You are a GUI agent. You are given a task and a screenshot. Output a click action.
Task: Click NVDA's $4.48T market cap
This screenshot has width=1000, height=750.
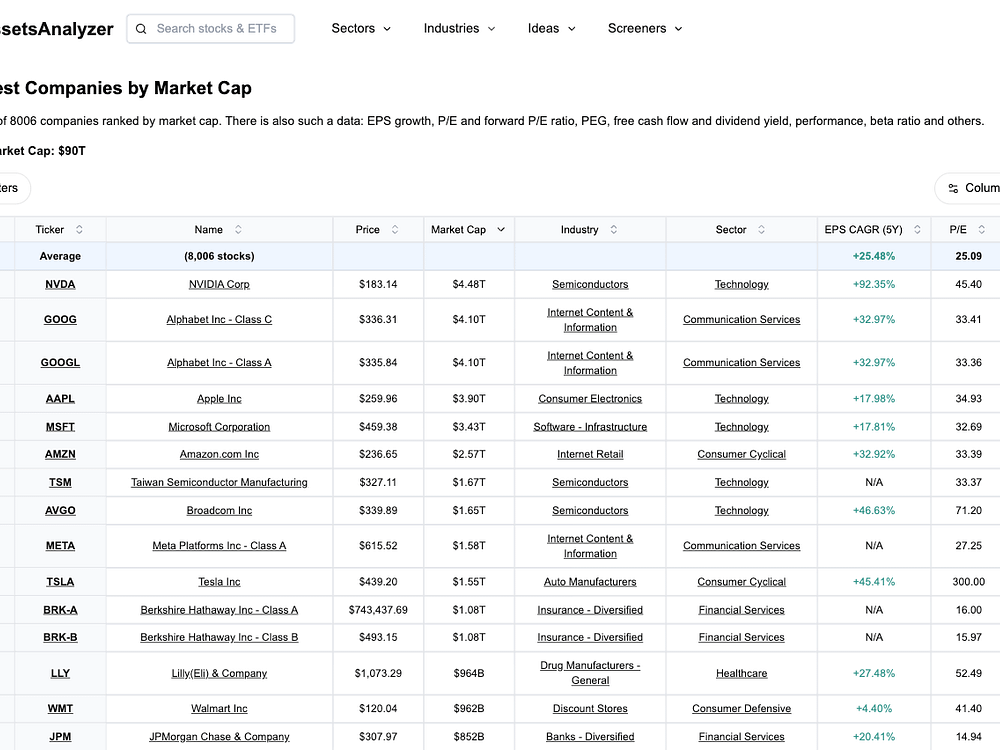[x=469, y=284]
